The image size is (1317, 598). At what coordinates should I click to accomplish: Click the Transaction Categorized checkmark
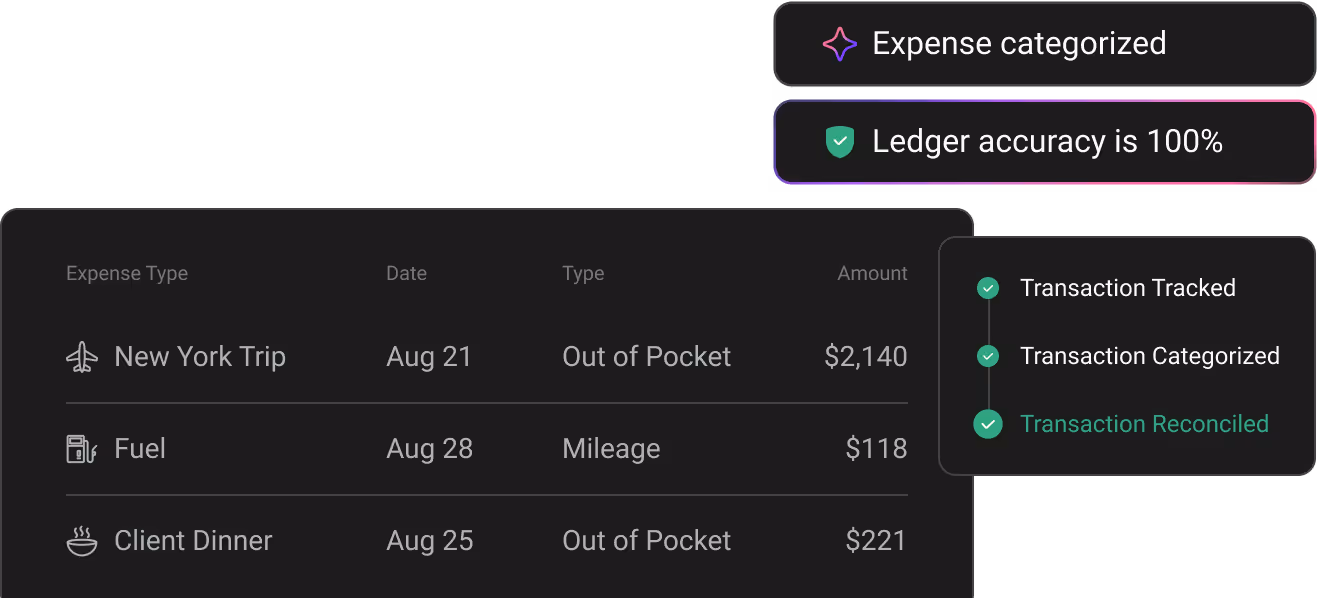point(988,356)
